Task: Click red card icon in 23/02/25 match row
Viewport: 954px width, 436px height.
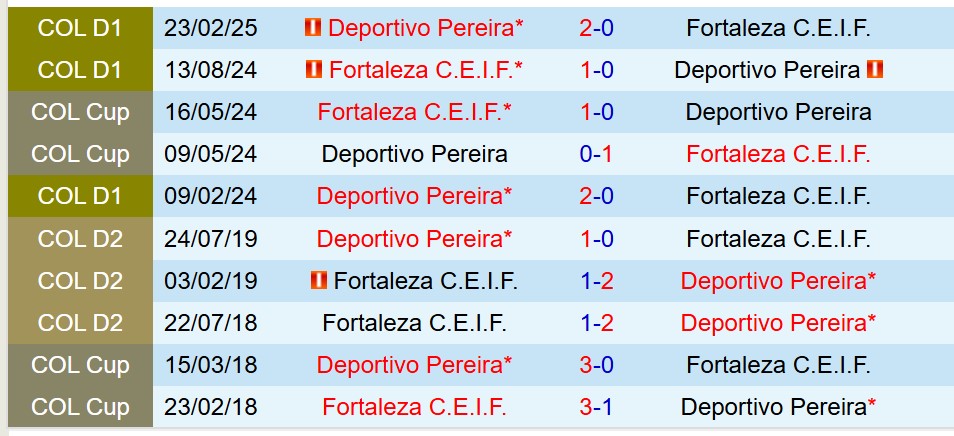Action: tap(313, 28)
